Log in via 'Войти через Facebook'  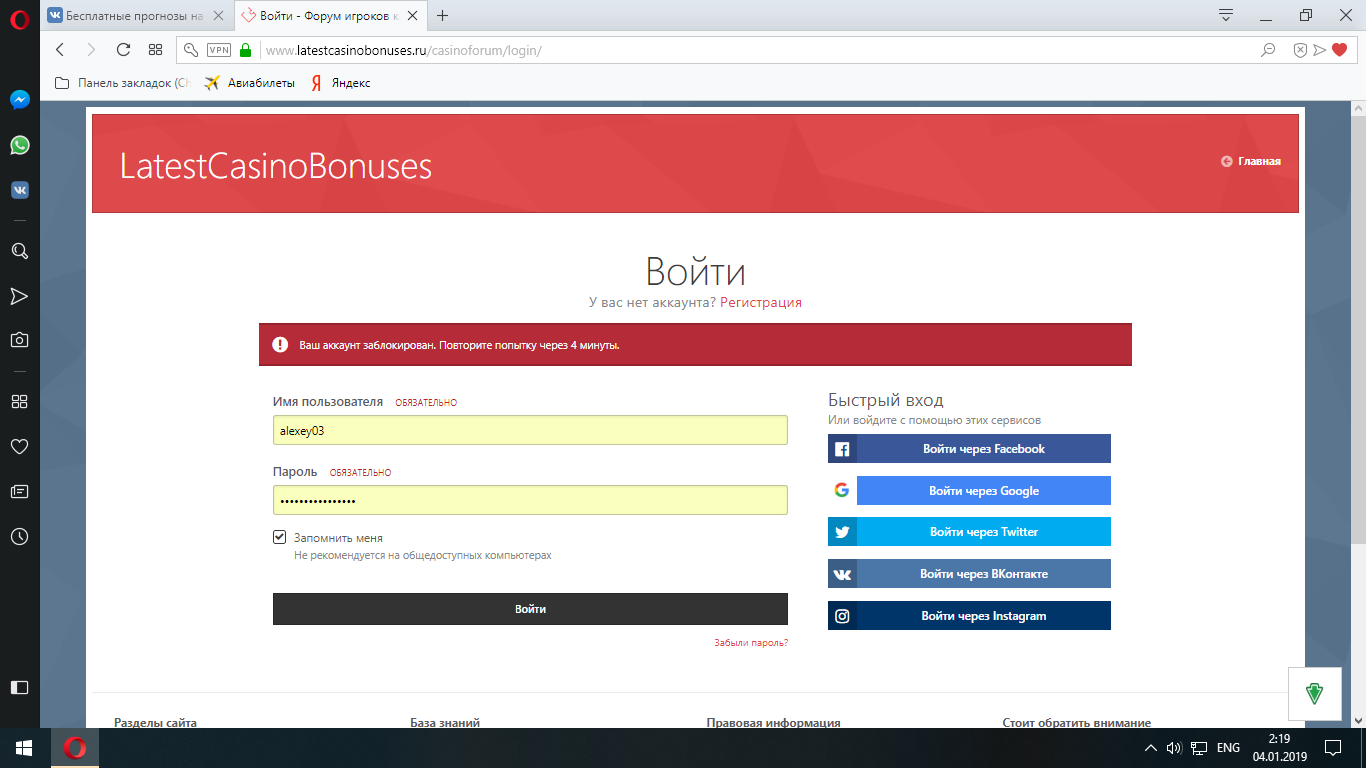click(969, 449)
